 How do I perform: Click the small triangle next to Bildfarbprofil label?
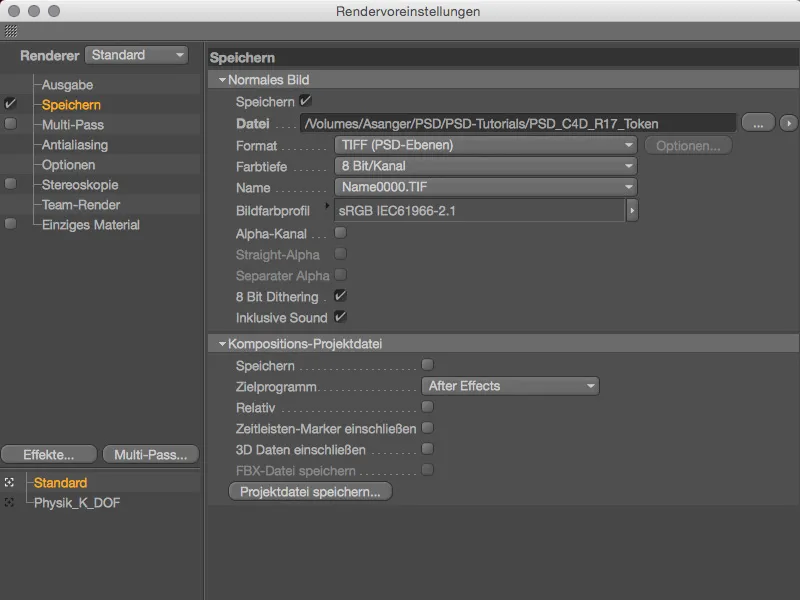tap(327, 205)
